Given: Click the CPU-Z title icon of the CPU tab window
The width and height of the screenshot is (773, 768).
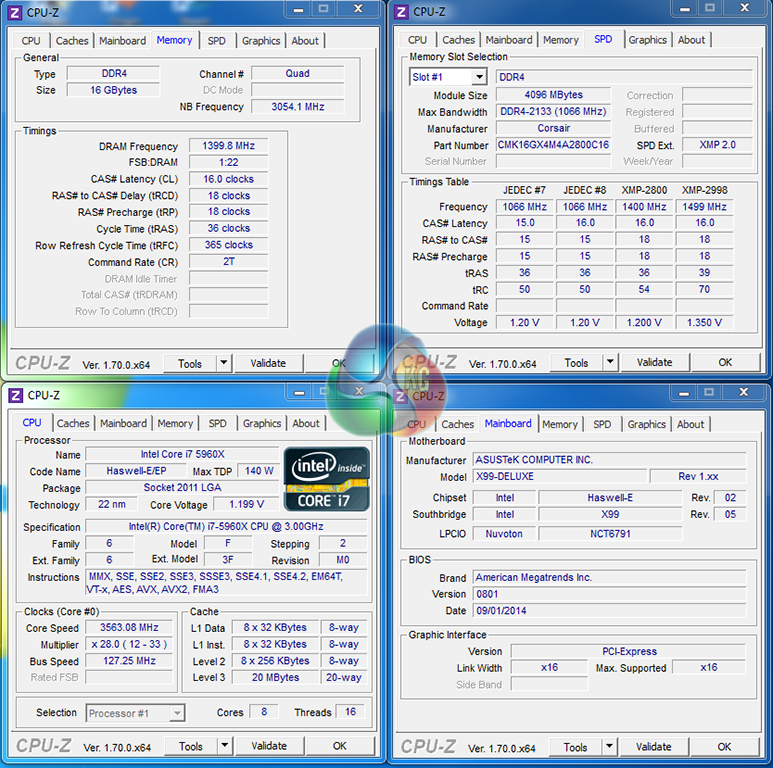Looking at the screenshot, I should click(15, 395).
